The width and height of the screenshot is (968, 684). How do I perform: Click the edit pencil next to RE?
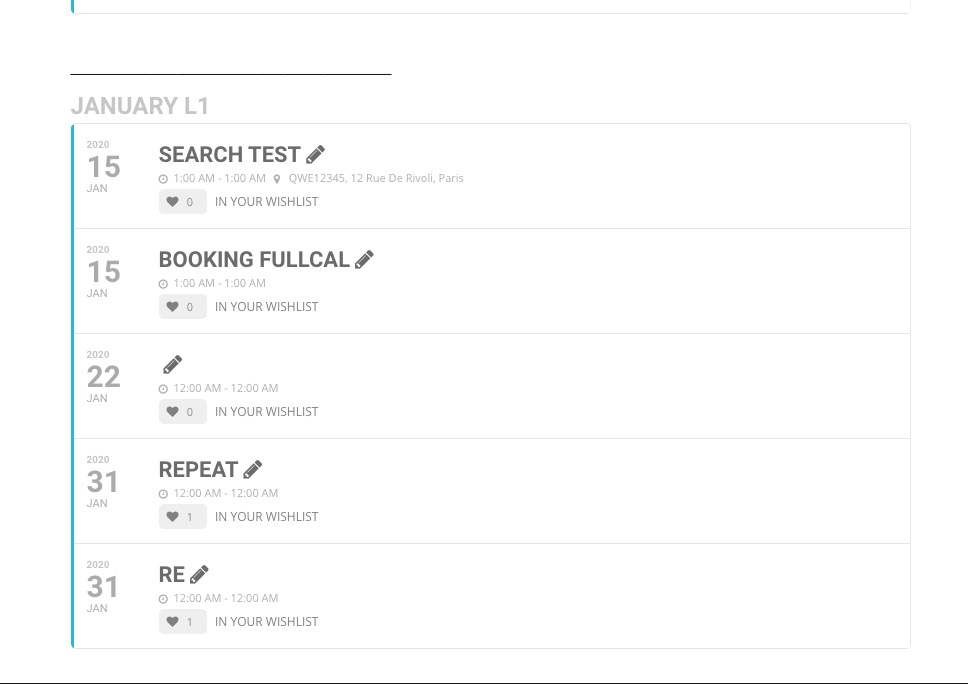pyautogui.click(x=200, y=574)
